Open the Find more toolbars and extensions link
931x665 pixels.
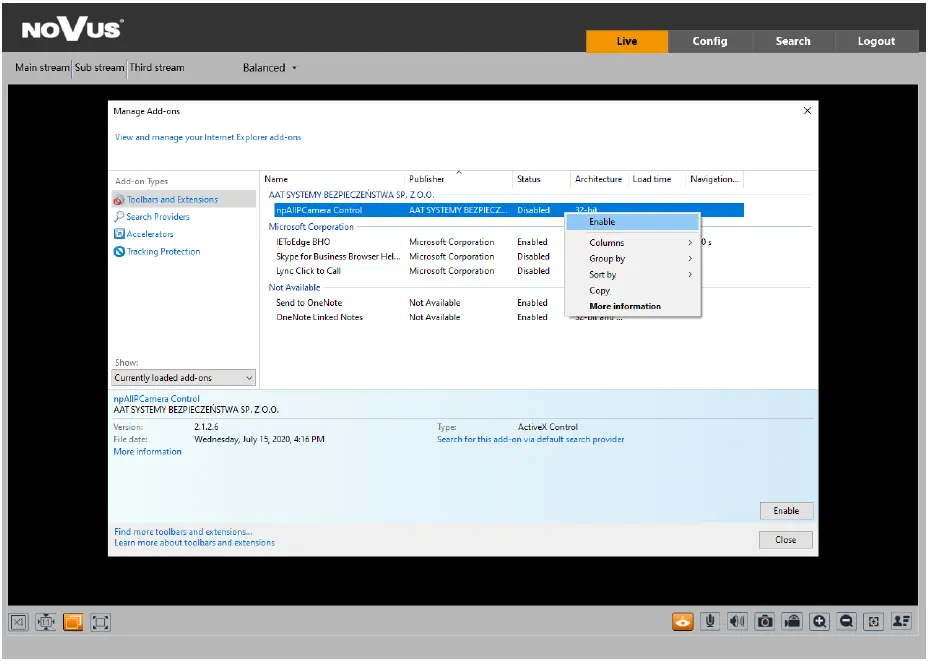click(183, 532)
